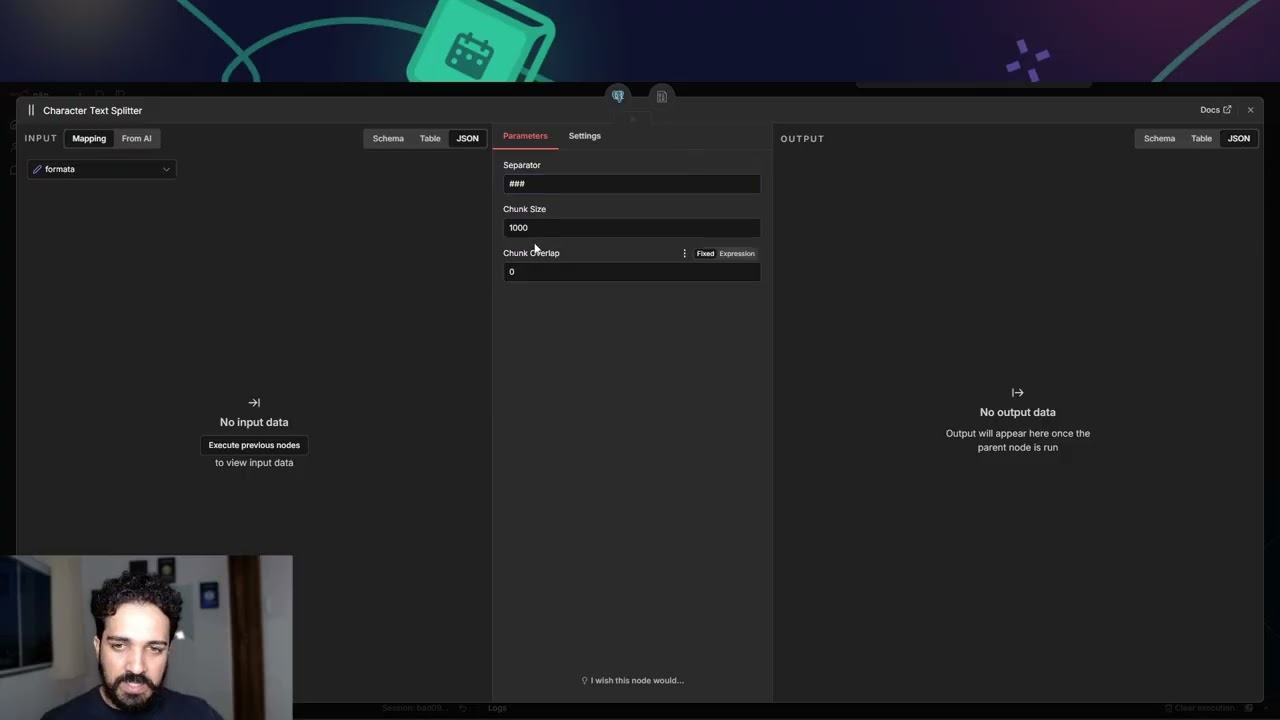Close the Character Text Splitter panel
Viewport: 1280px width, 720px height.
(x=1250, y=110)
